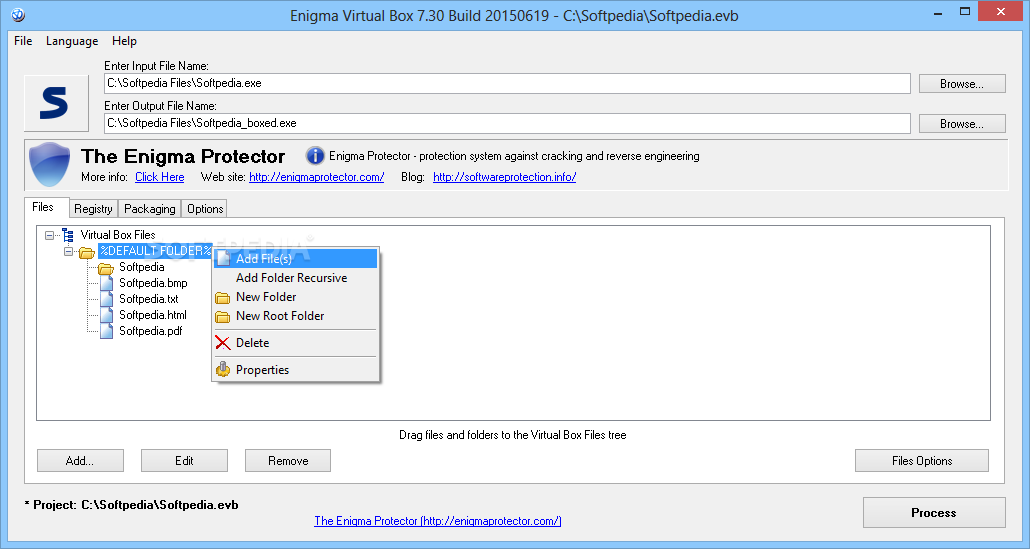Select Softpedia.html in the tree

[152, 315]
